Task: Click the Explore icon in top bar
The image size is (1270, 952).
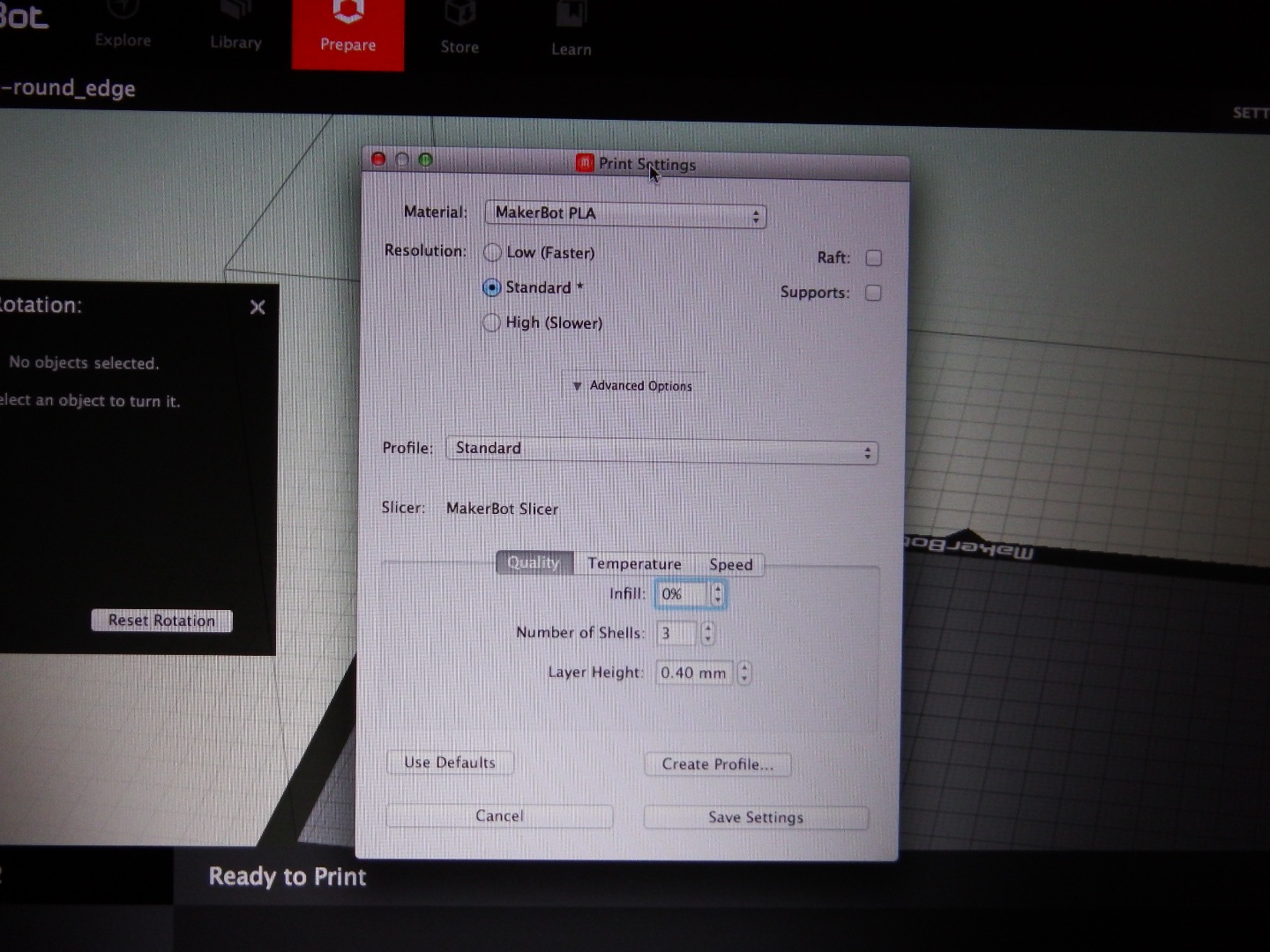Action: [123, 10]
